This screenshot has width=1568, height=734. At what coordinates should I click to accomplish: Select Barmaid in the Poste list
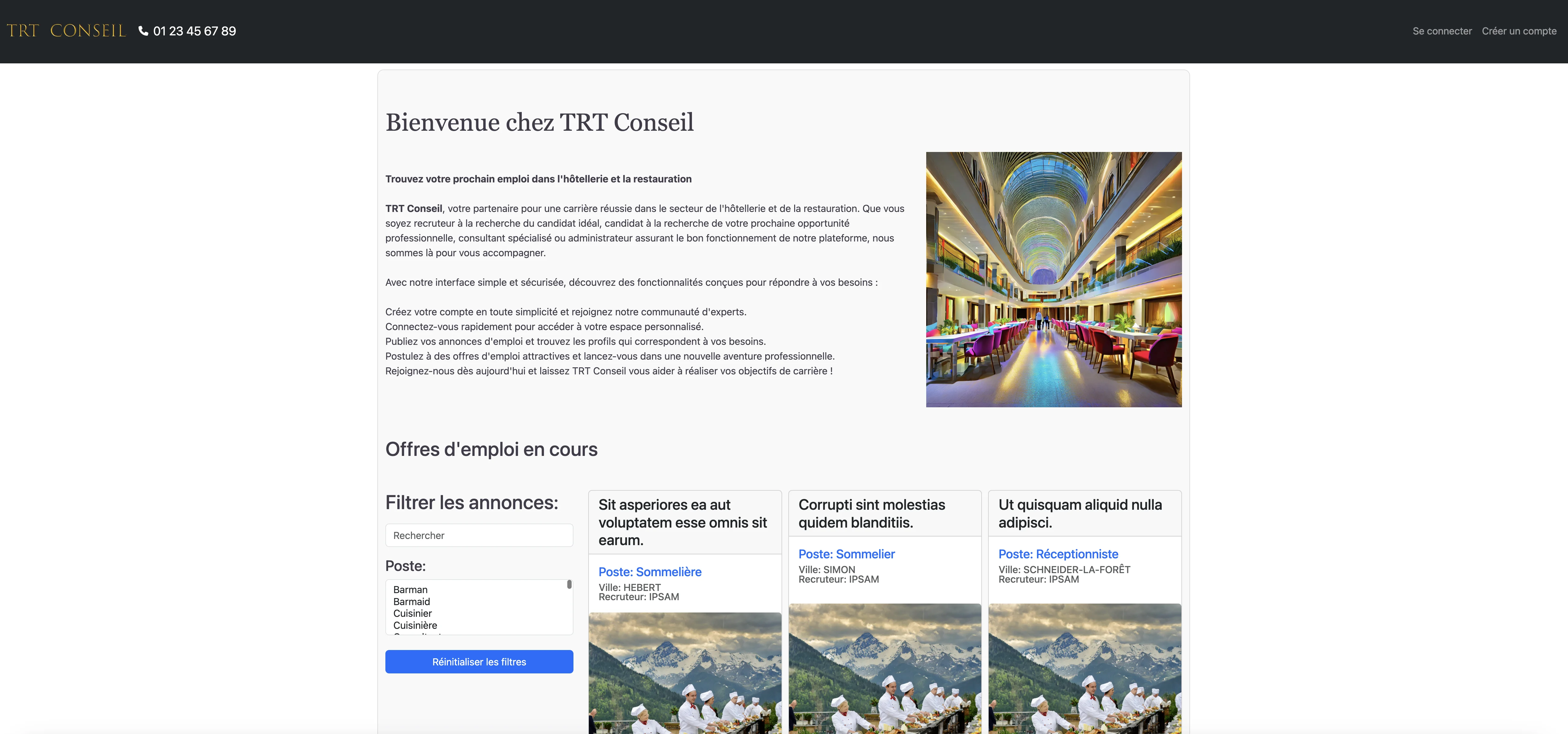[412, 601]
